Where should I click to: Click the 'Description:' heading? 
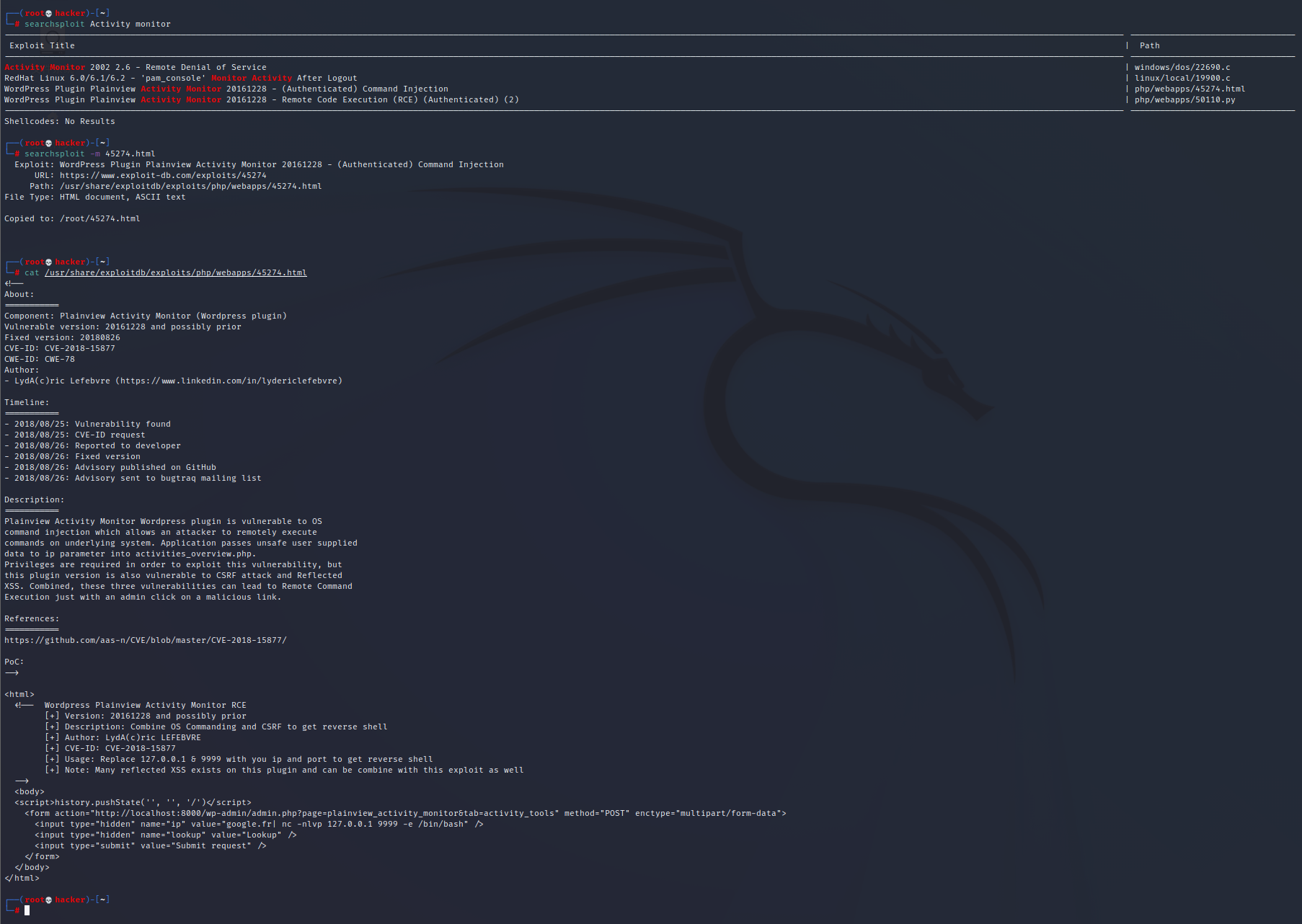pyautogui.click(x=34, y=499)
